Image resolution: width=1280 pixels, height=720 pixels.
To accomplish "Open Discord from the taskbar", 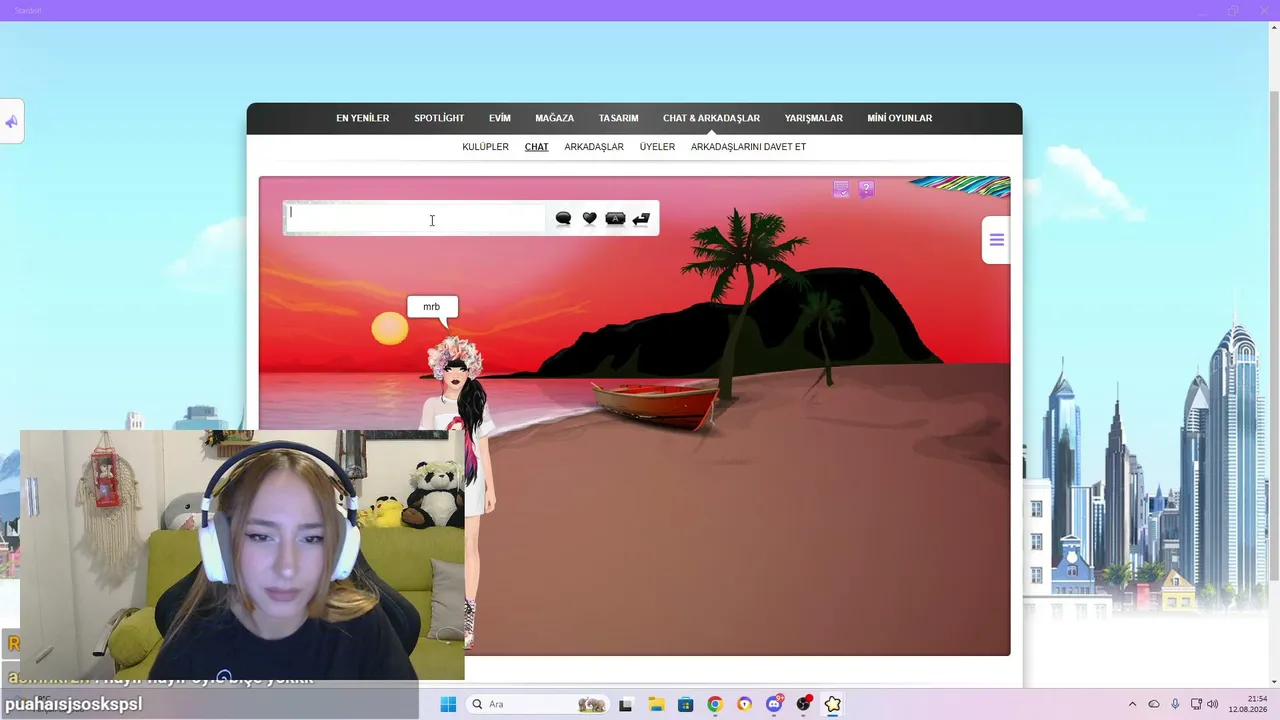I will 774,704.
